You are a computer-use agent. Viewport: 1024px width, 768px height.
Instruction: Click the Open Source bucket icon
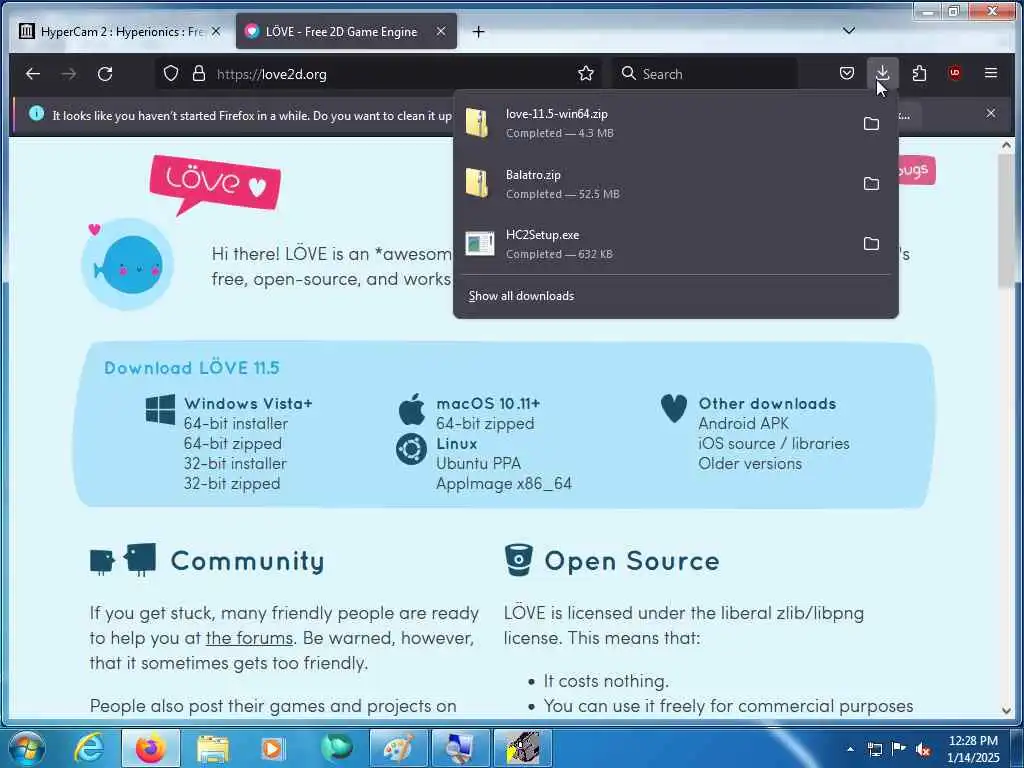pyautogui.click(x=519, y=560)
